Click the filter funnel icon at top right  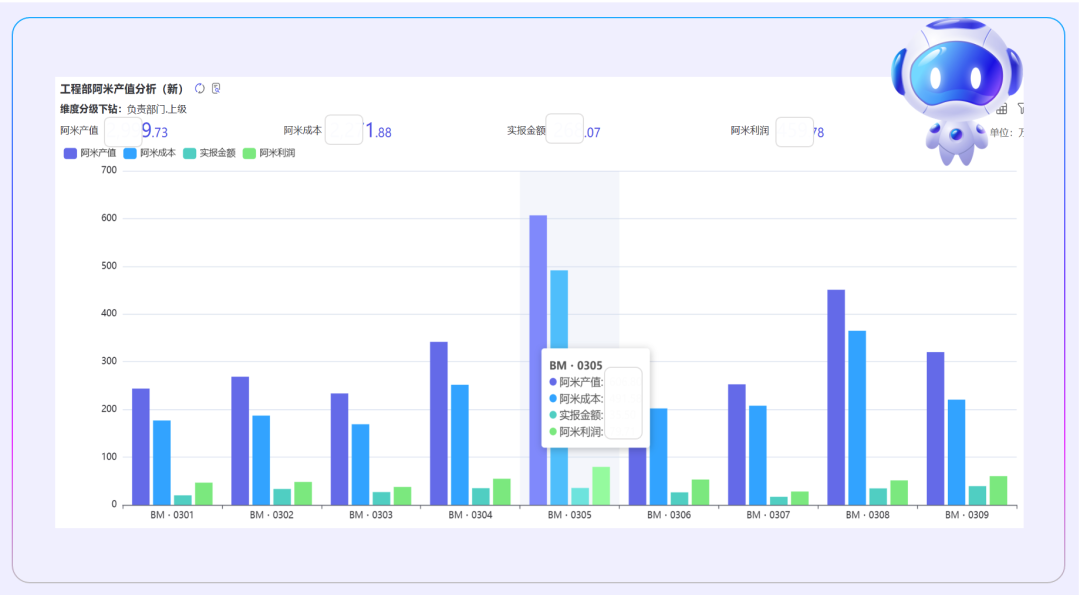(1020, 108)
